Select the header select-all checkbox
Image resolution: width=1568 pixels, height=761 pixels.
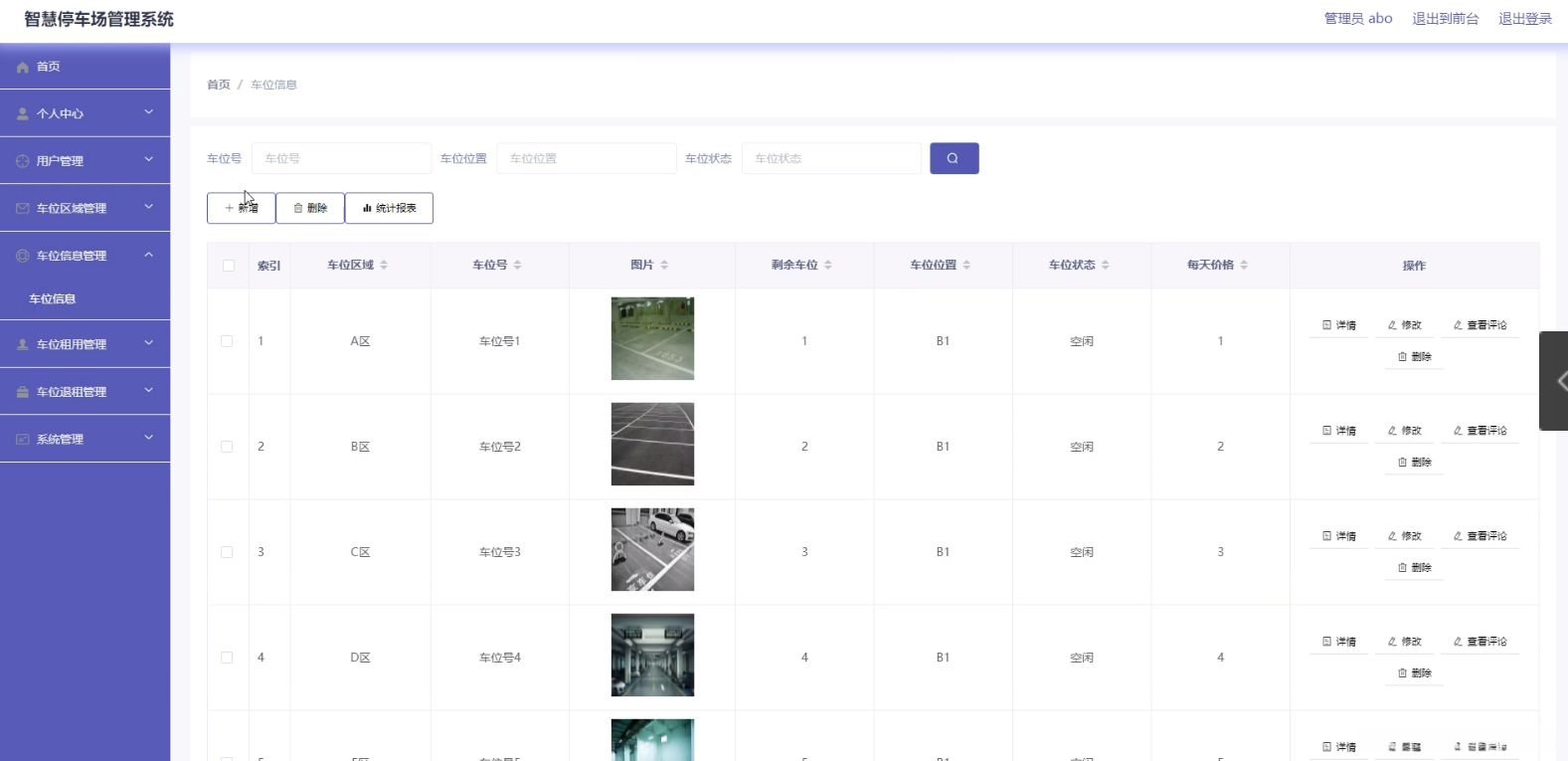point(229,266)
